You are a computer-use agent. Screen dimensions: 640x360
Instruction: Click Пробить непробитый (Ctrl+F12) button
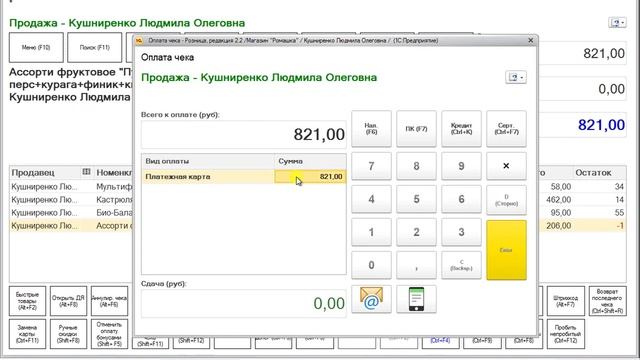pos(565,334)
